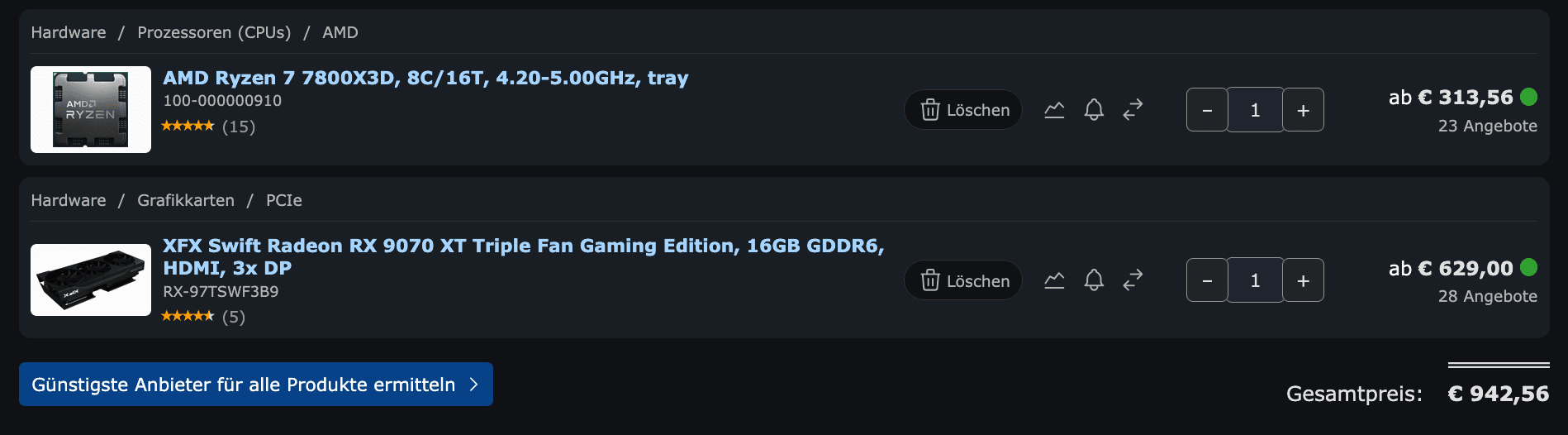Screen dimensions: 1568x435
Task: Decrease quantity of XFX Radeon RX 9070 XT
Action: [1207, 281]
